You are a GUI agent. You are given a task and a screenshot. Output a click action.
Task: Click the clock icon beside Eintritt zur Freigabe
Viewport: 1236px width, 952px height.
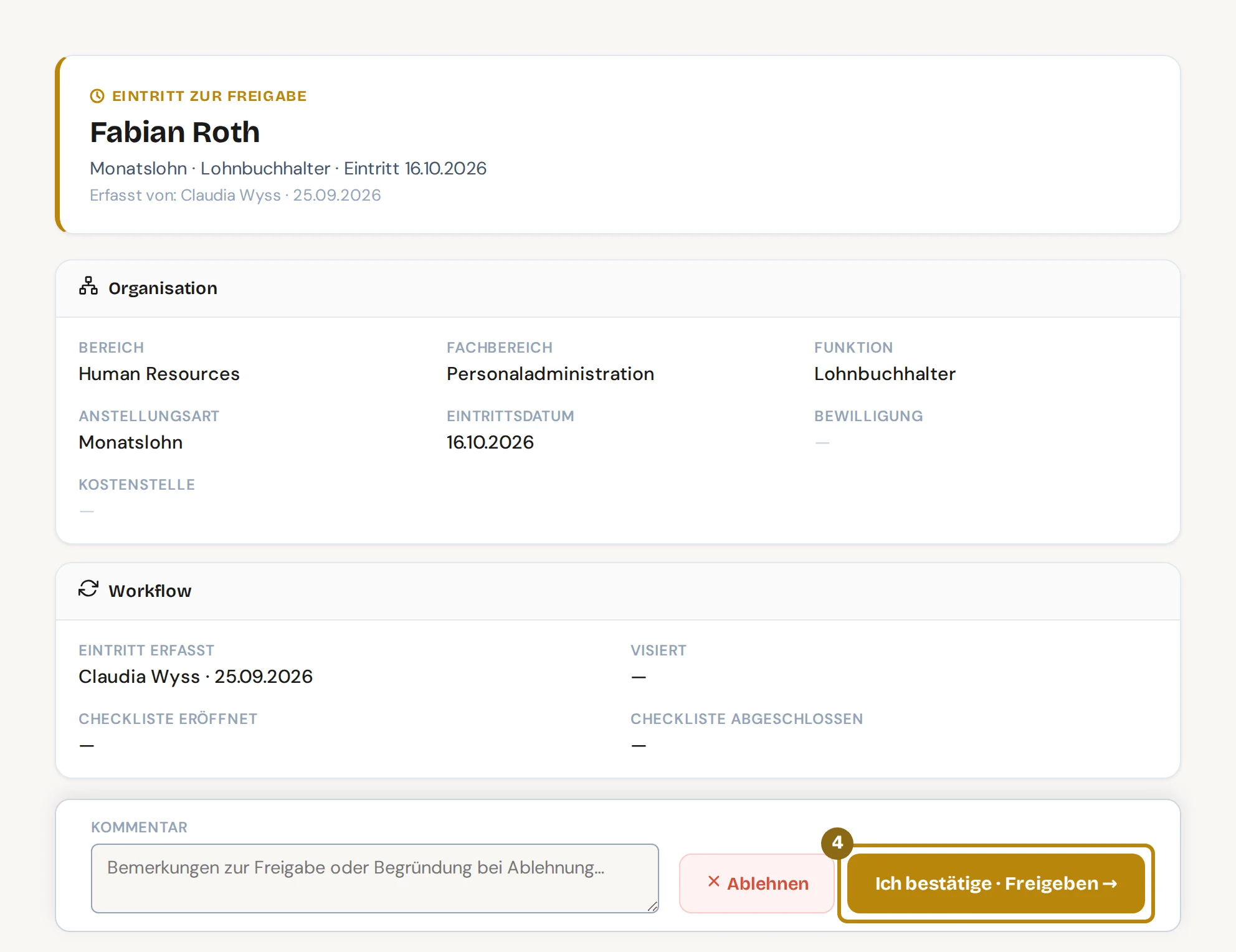click(97, 96)
